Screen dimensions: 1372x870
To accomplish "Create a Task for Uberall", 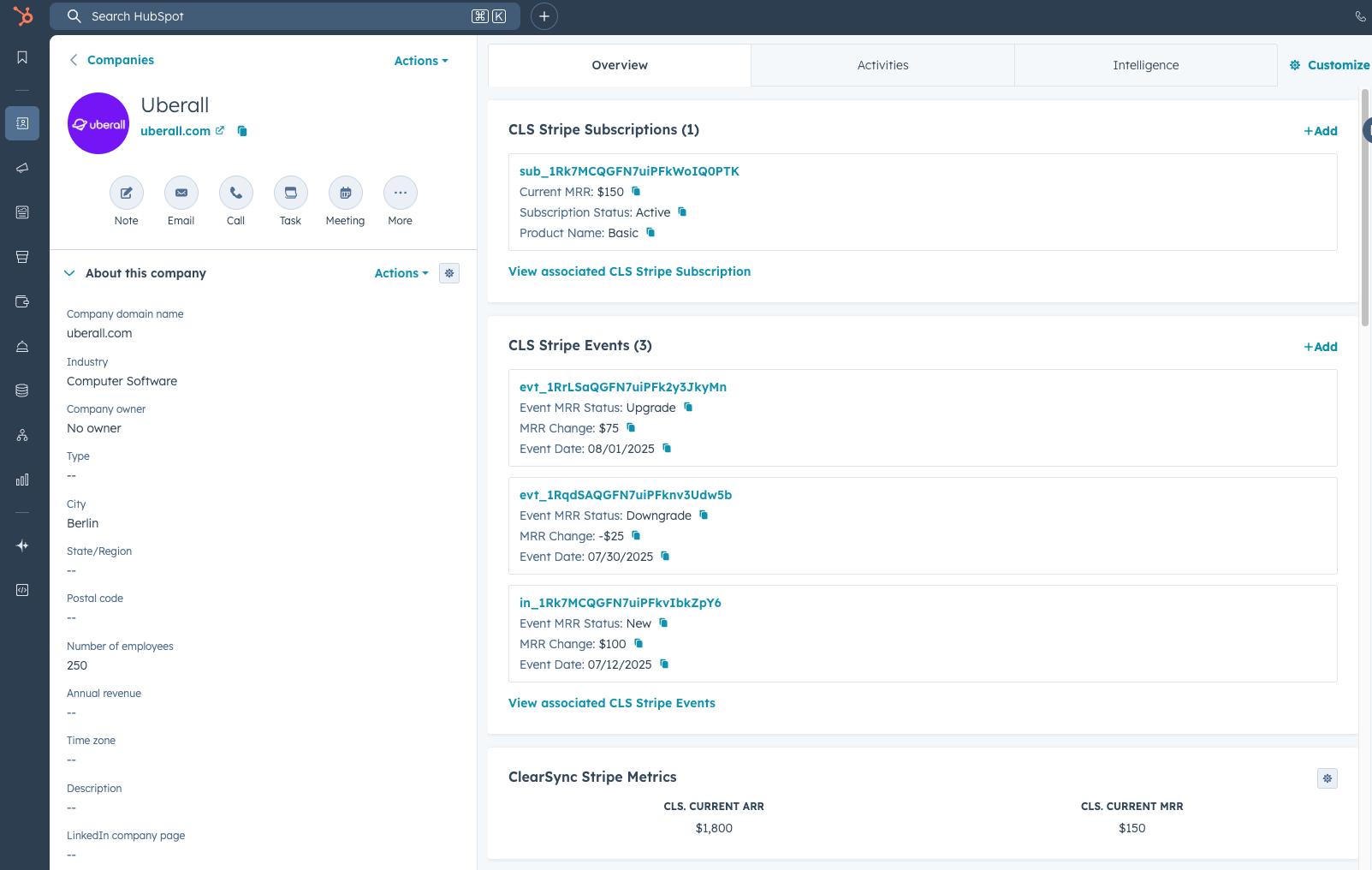I will point(291,193).
